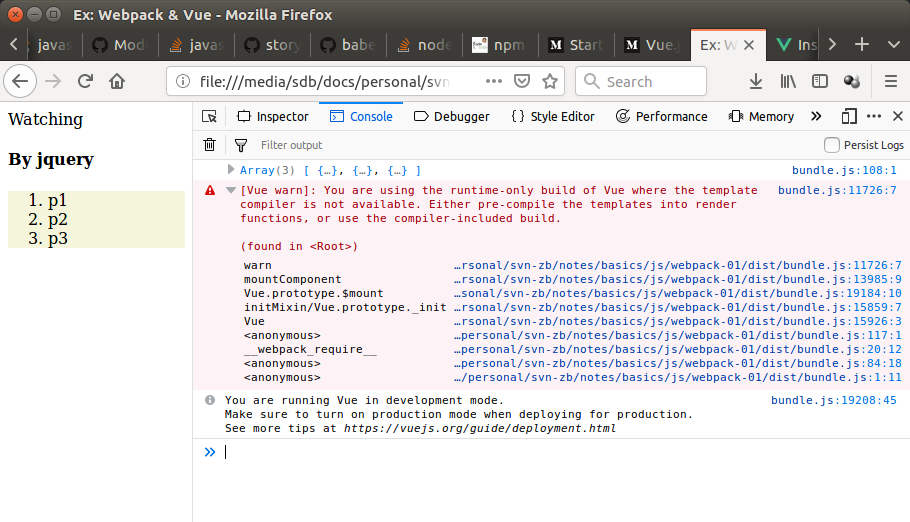
Task: Click the element picker icon in devtools
Action: coord(209,117)
